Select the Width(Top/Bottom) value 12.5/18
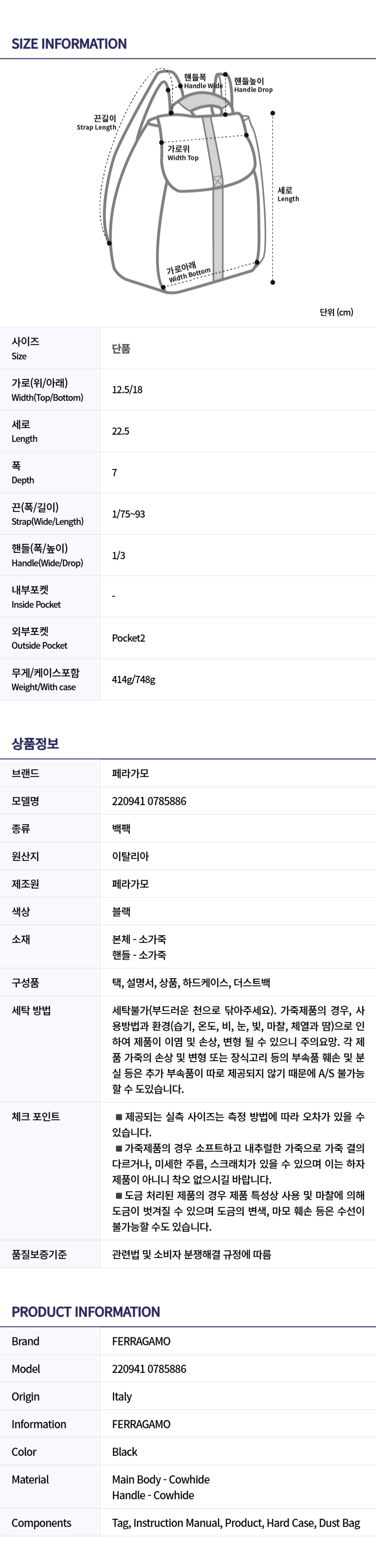Screen dimensions: 376x1568 tap(127, 389)
